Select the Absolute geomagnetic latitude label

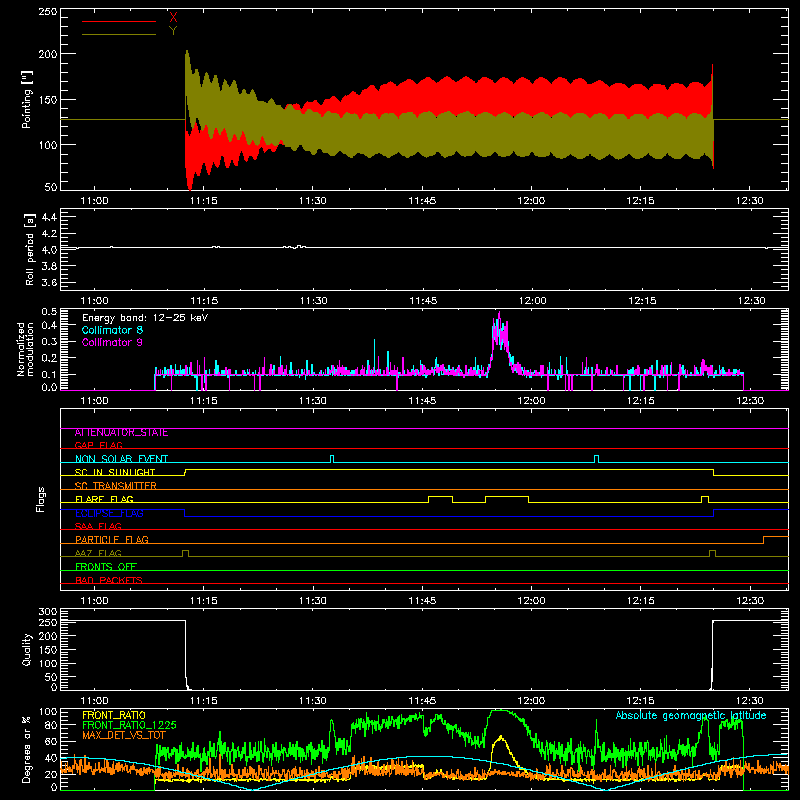(x=691, y=715)
